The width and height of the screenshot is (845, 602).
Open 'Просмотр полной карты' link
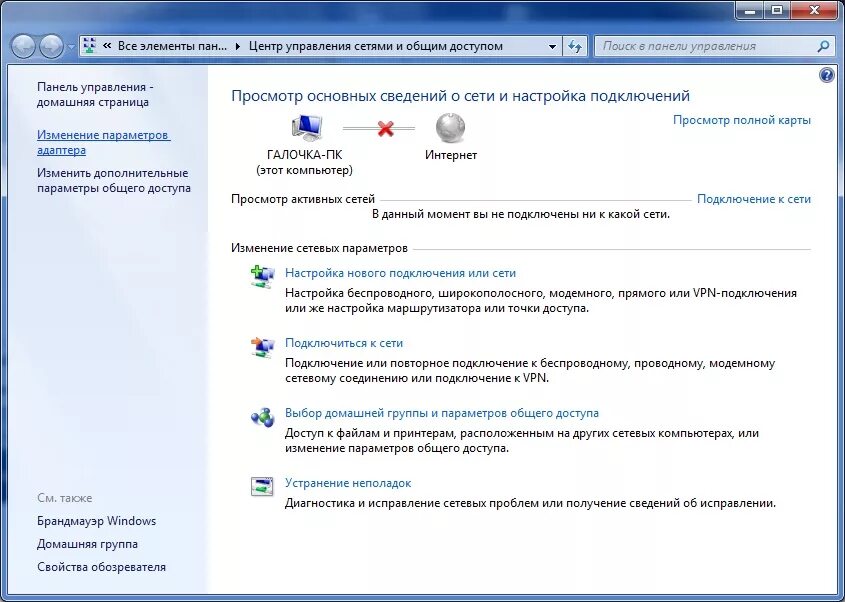coord(742,120)
